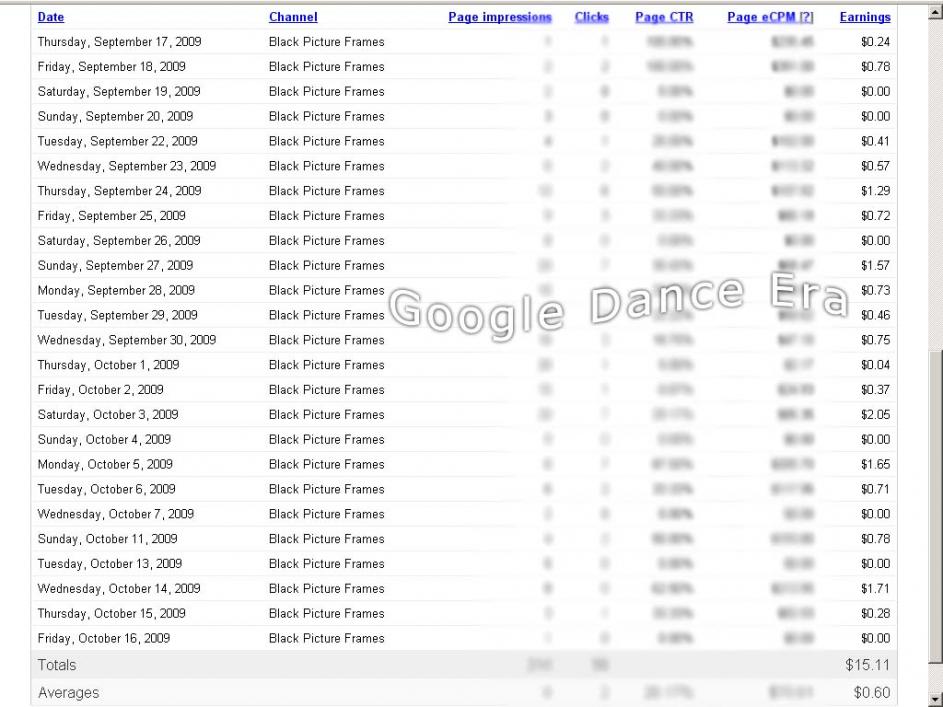Screen dimensions: 943x707
Task: Click the $0.41 earnings value
Action: click(875, 141)
